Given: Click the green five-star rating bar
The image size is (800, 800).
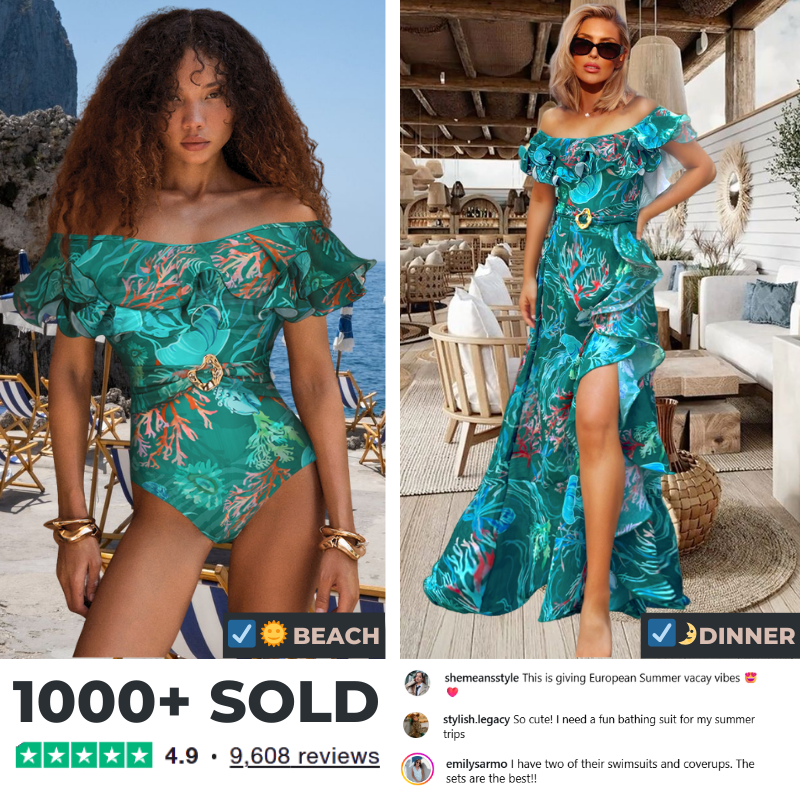Looking at the screenshot, I should click(84, 755).
